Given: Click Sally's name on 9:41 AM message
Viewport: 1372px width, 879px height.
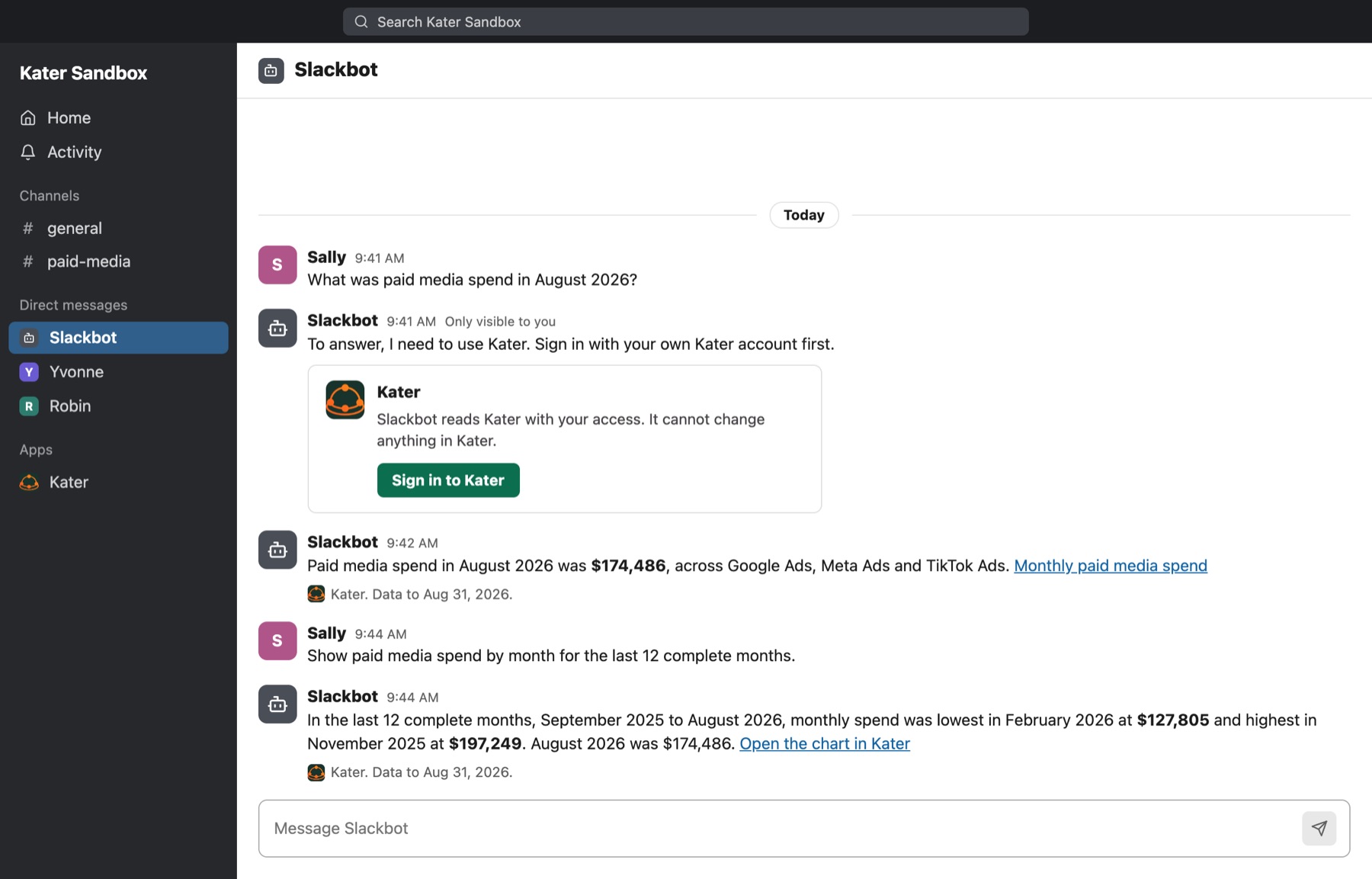Looking at the screenshot, I should pyautogui.click(x=326, y=257).
